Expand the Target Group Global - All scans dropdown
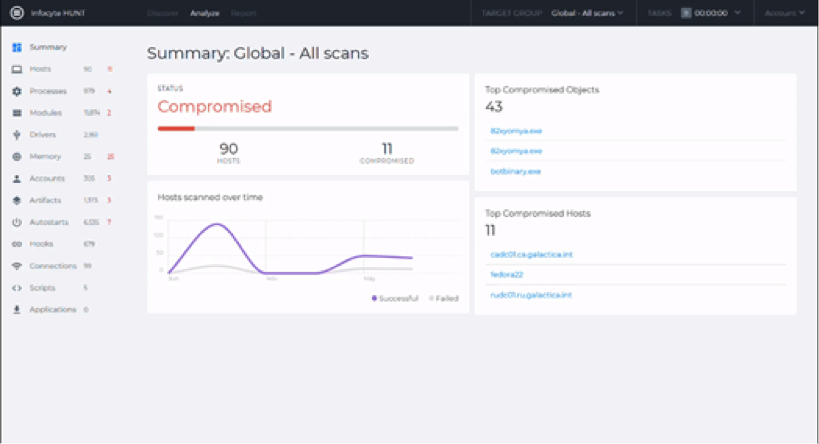819x444 pixels. point(587,13)
